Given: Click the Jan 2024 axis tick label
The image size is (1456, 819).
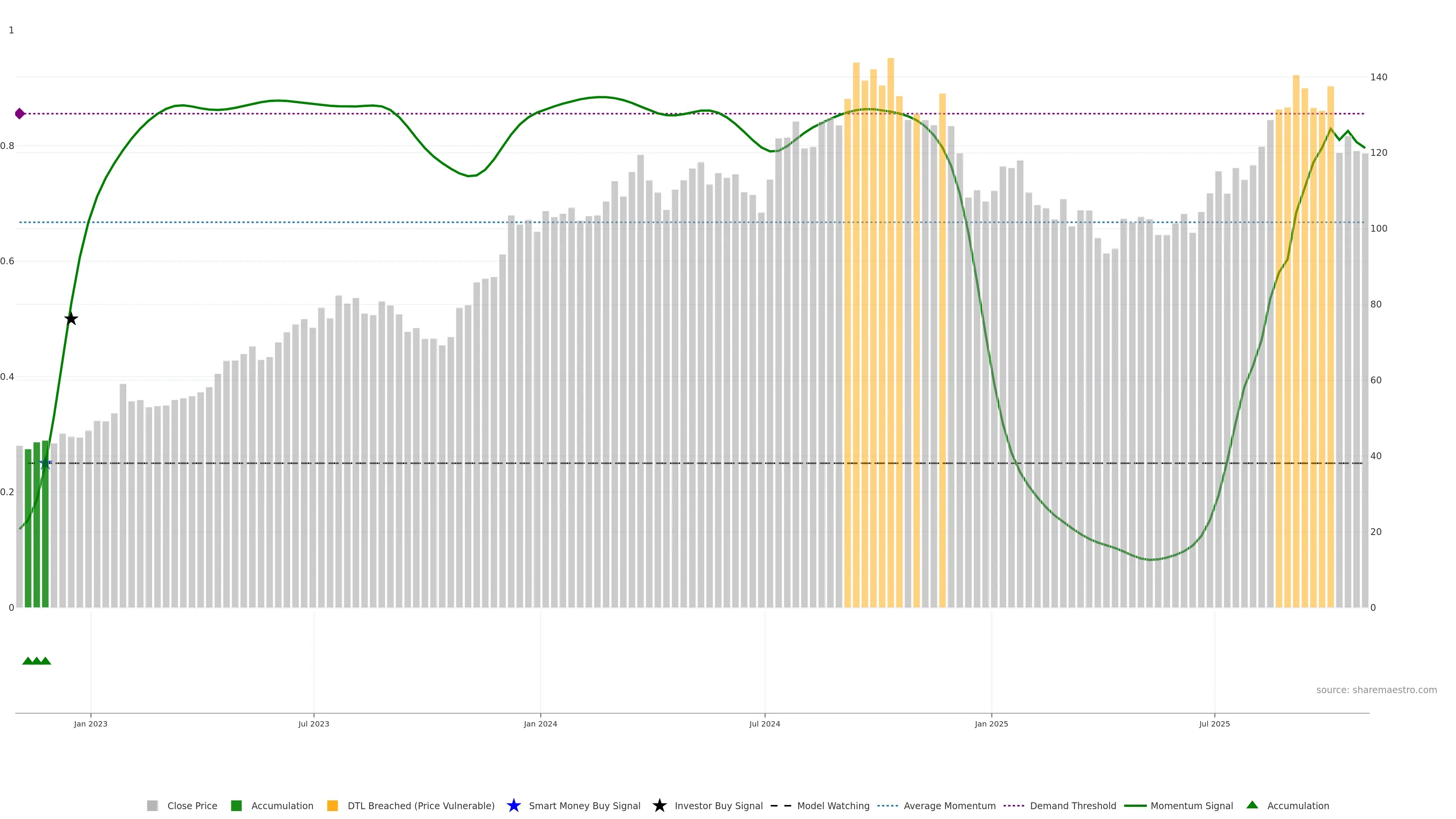Looking at the screenshot, I should pyautogui.click(x=540, y=723).
